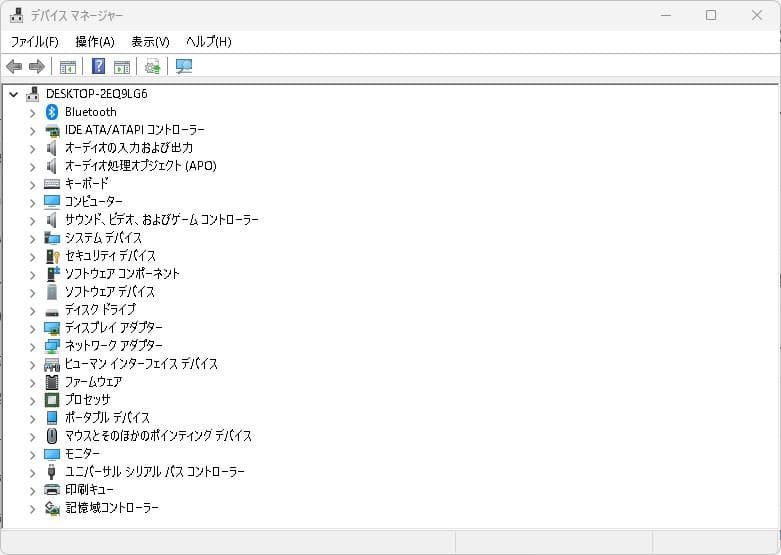Open the ファイル(F) menu
Image resolution: width=781 pixels, height=555 pixels.
coord(34,41)
